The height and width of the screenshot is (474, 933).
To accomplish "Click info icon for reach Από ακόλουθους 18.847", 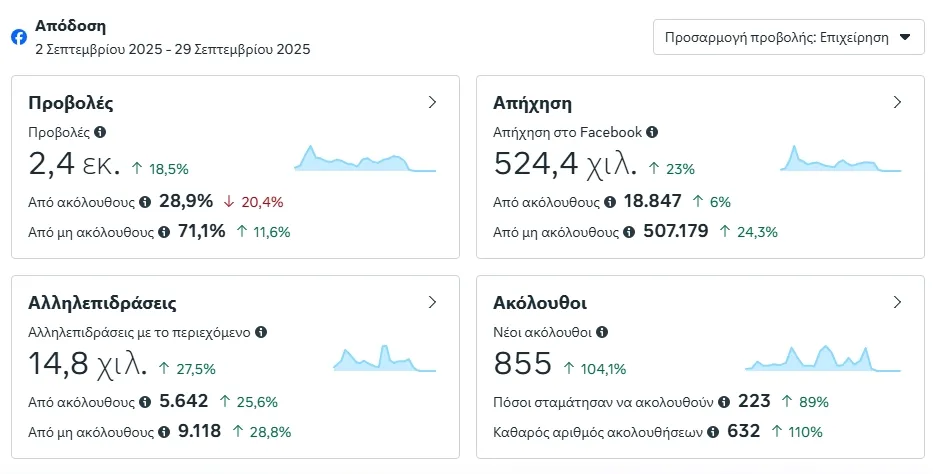I will click(x=608, y=202).
